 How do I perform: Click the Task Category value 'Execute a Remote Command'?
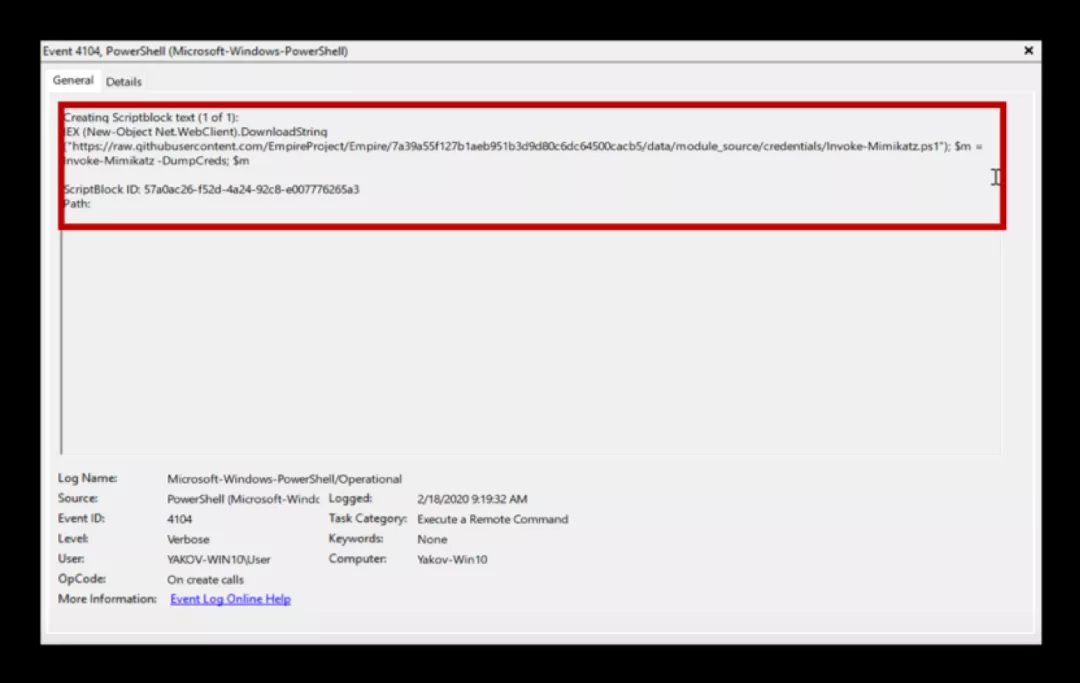click(x=492, y=519)
